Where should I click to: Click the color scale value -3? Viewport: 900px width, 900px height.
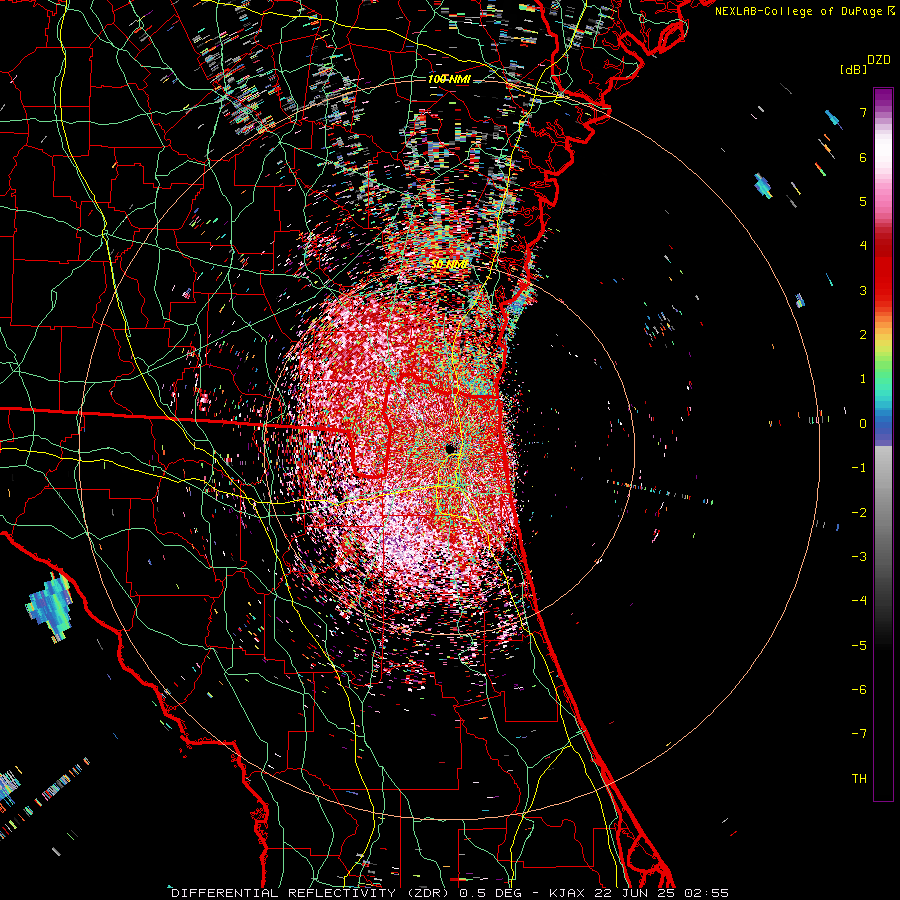pos(859,557)
